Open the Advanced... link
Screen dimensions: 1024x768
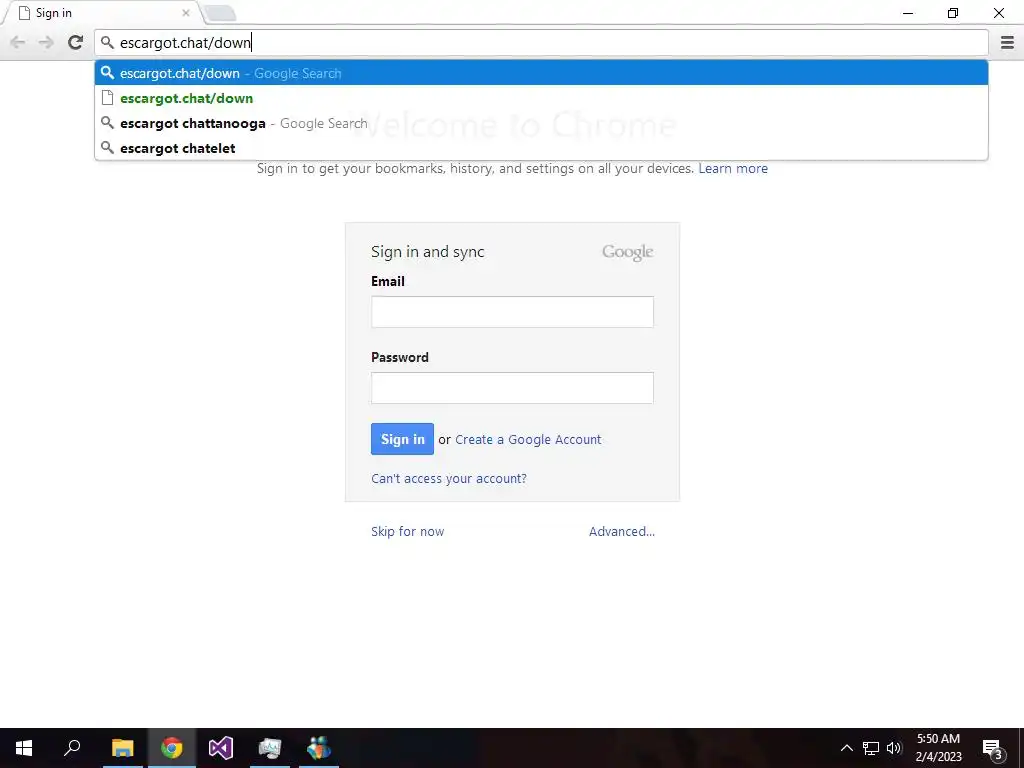[622, 532]
